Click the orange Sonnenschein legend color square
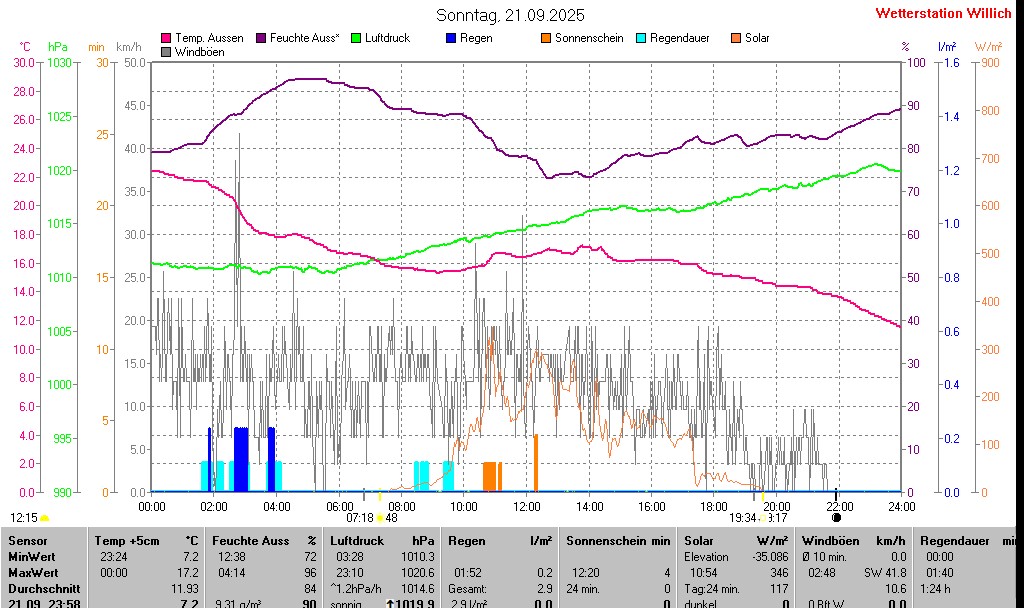The image size is (1024, 608). (x=546, y=38)
